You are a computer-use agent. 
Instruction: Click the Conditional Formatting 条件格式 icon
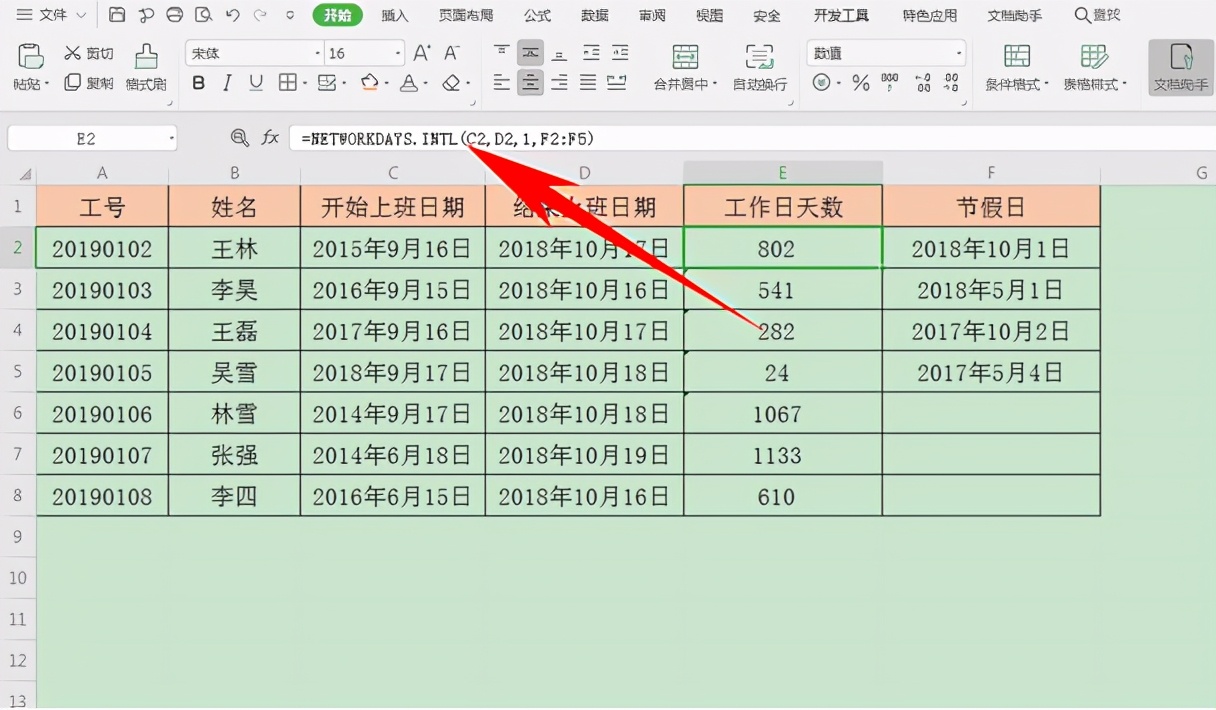1017,56
